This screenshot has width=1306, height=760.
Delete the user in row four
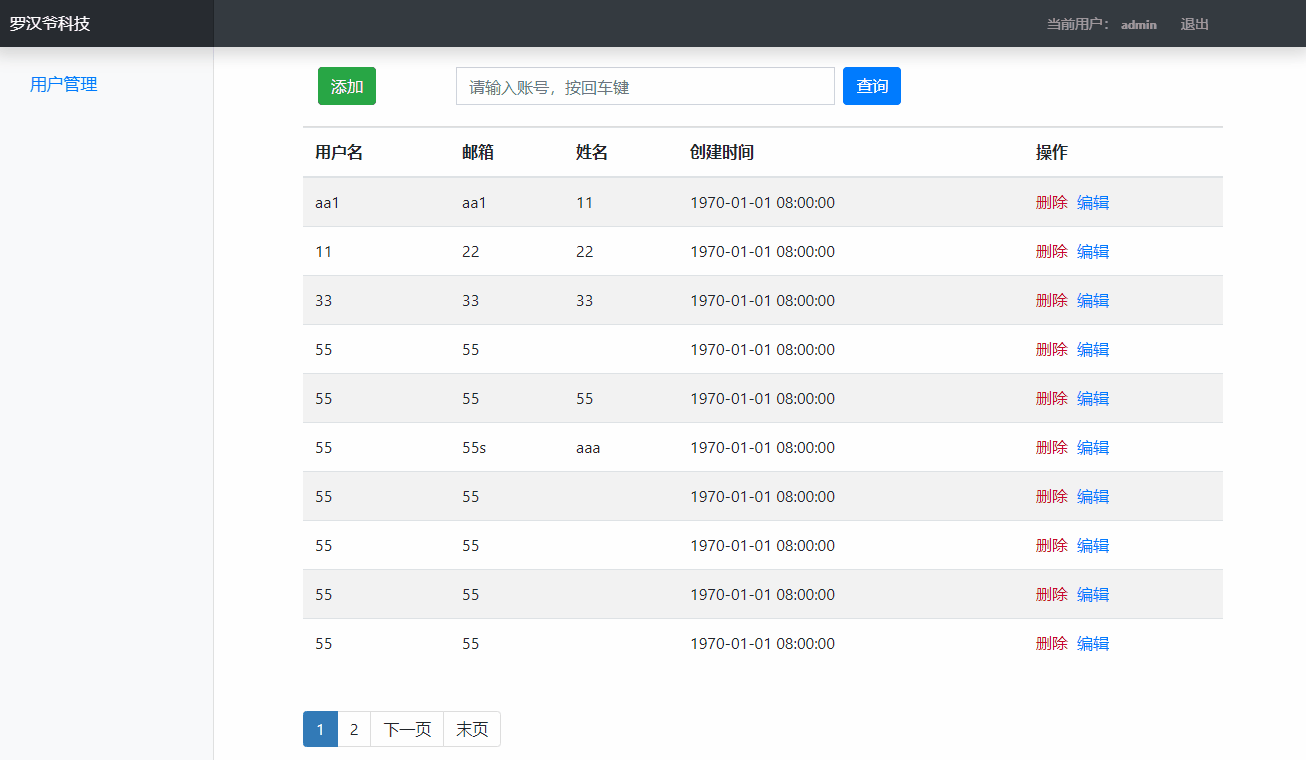point(1052,349)
